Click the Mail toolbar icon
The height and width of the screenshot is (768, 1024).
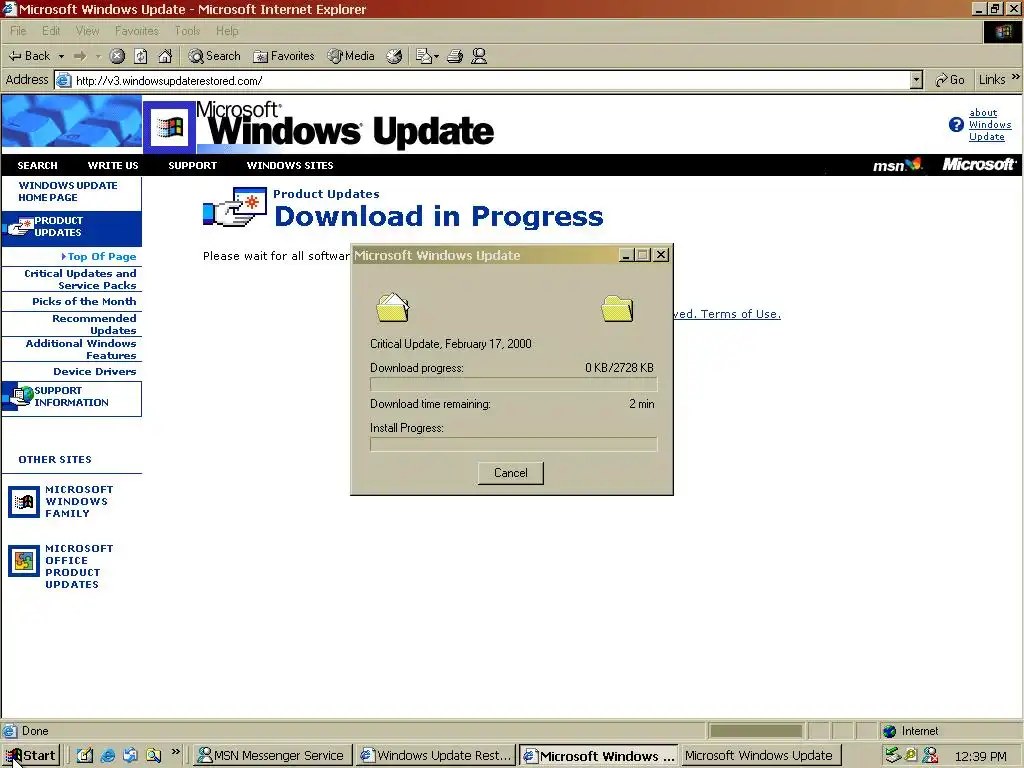tap(423, 56)
